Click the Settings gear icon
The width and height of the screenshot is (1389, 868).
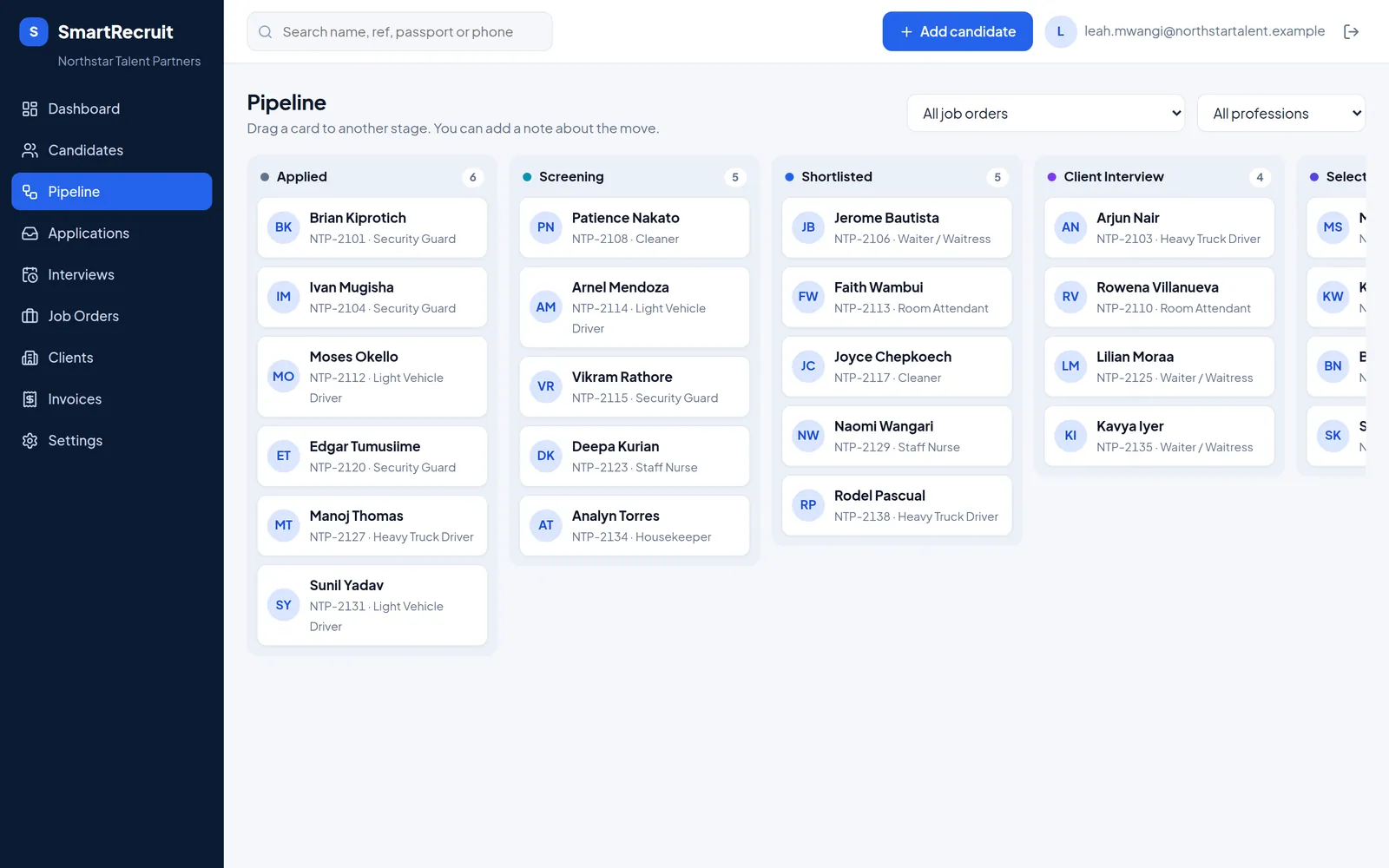pyautogui.click(x=30, y=441)
